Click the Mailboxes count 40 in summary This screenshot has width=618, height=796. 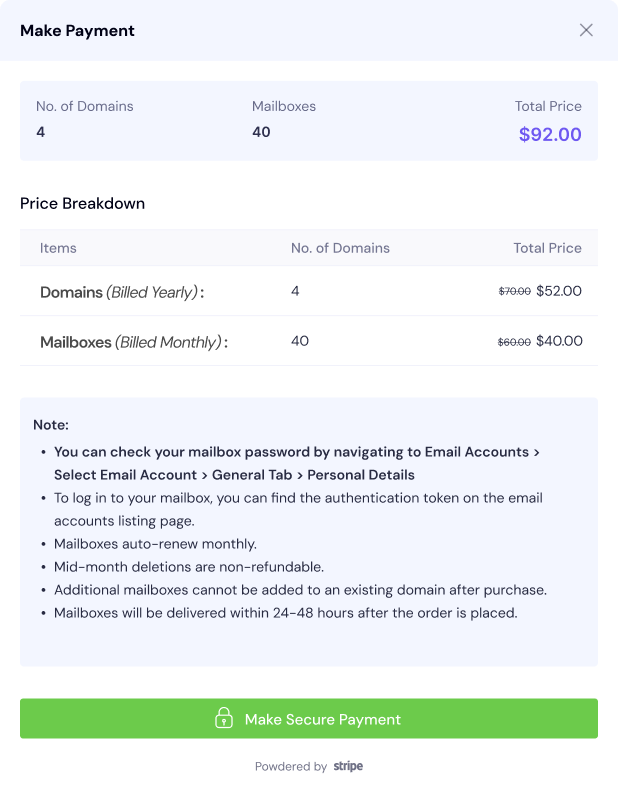point(261,132)
